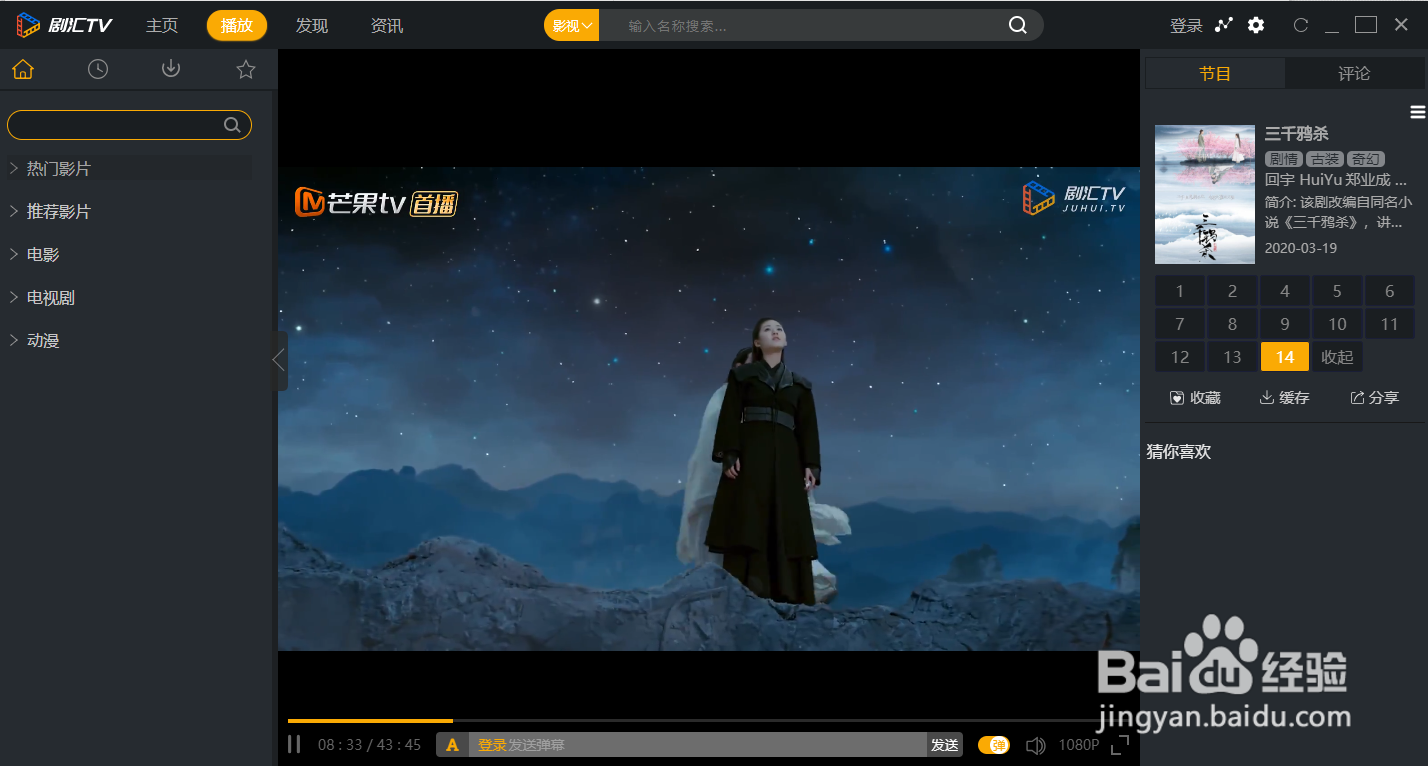This screenshot has width=1428, height=766.
Task: Open the settings gear icon
Action: pos(1256,25)
